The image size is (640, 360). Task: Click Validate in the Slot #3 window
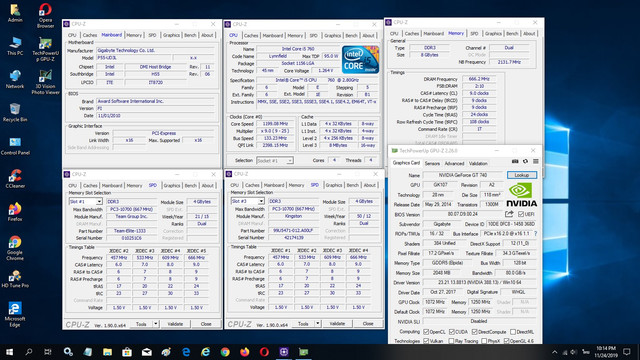pos(337,323)
